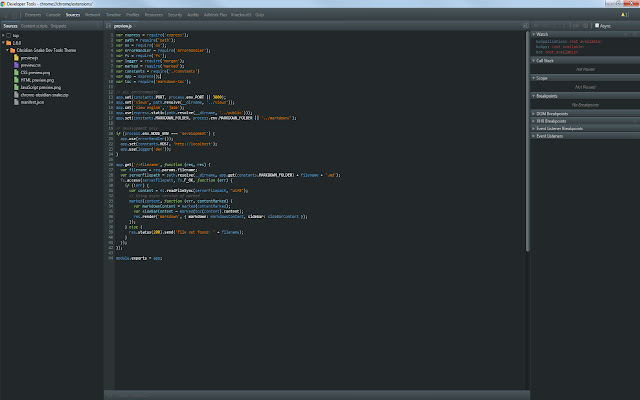Click the refresh watch expressions icon
Viewport: 640px width, 400px height.
635,34
